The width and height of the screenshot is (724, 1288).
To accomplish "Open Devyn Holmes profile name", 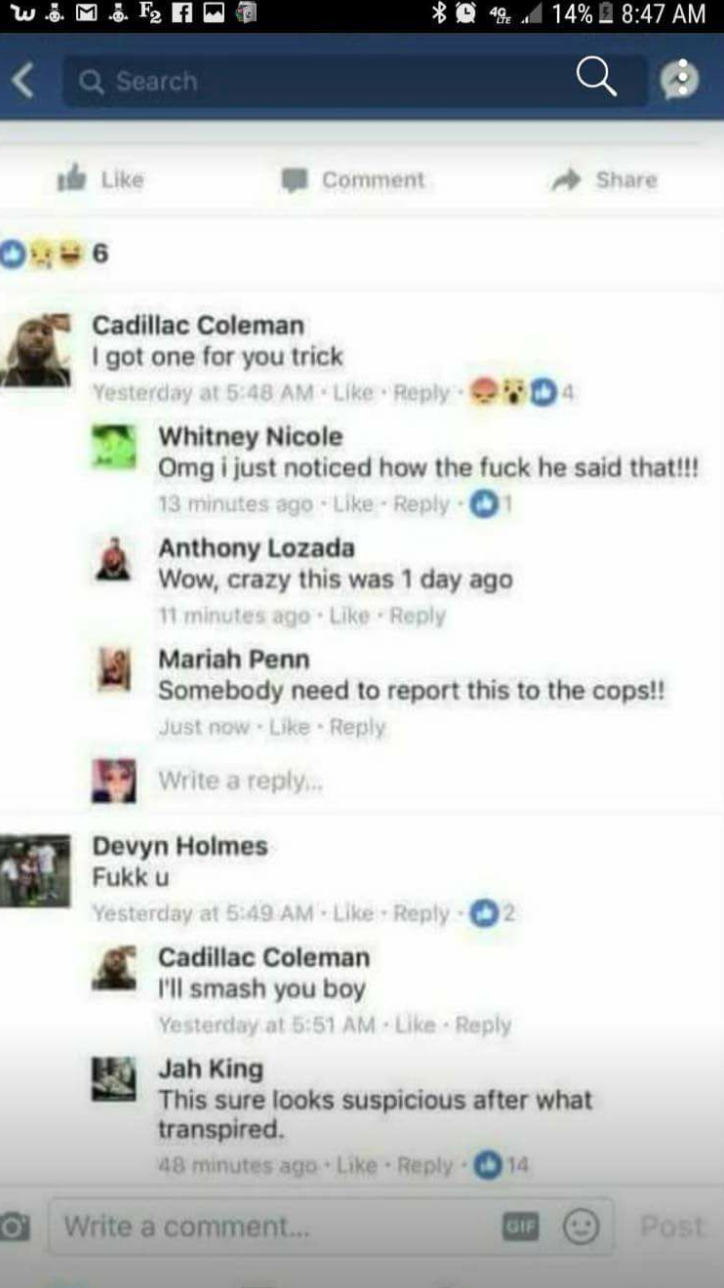I will pos(180,846).
